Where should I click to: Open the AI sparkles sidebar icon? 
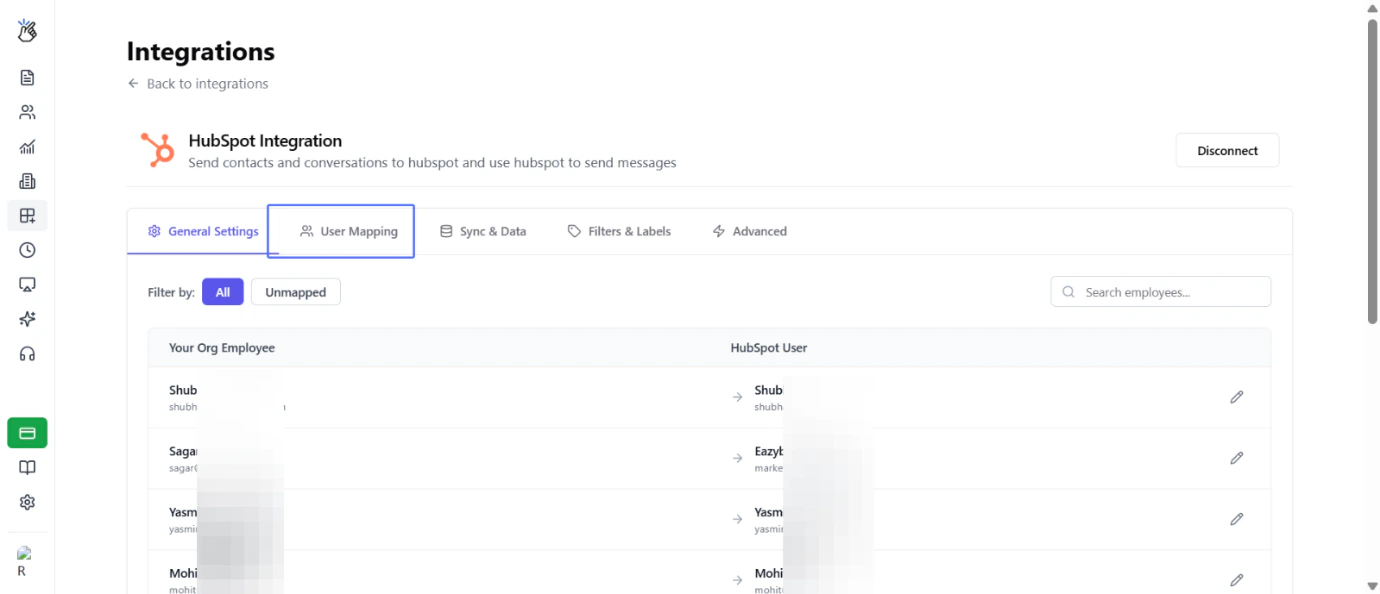click(x=27, y=319)
